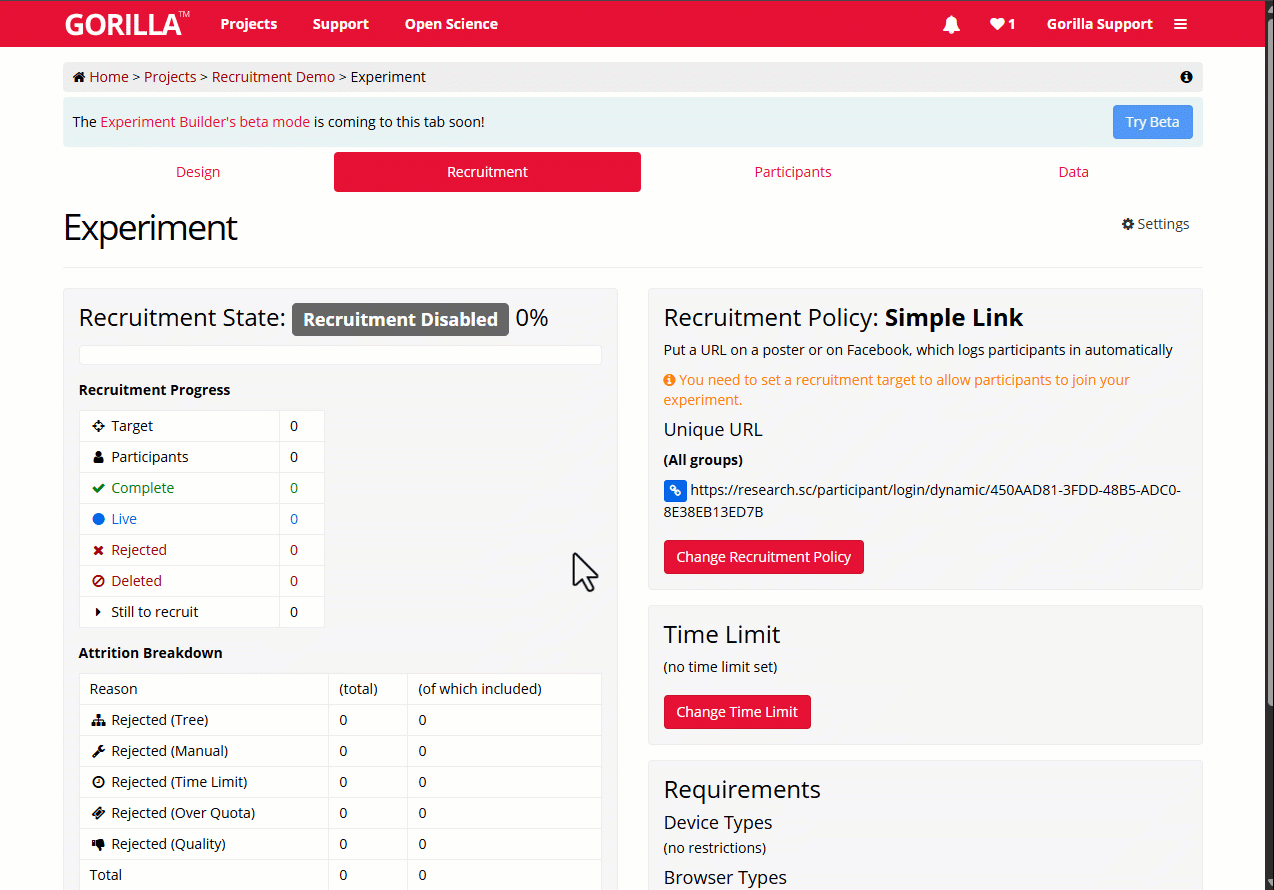This screenshot has height=890, width=1274.
Task: Click the Recruitment Disabled state toggle
Action: (400, 319)
